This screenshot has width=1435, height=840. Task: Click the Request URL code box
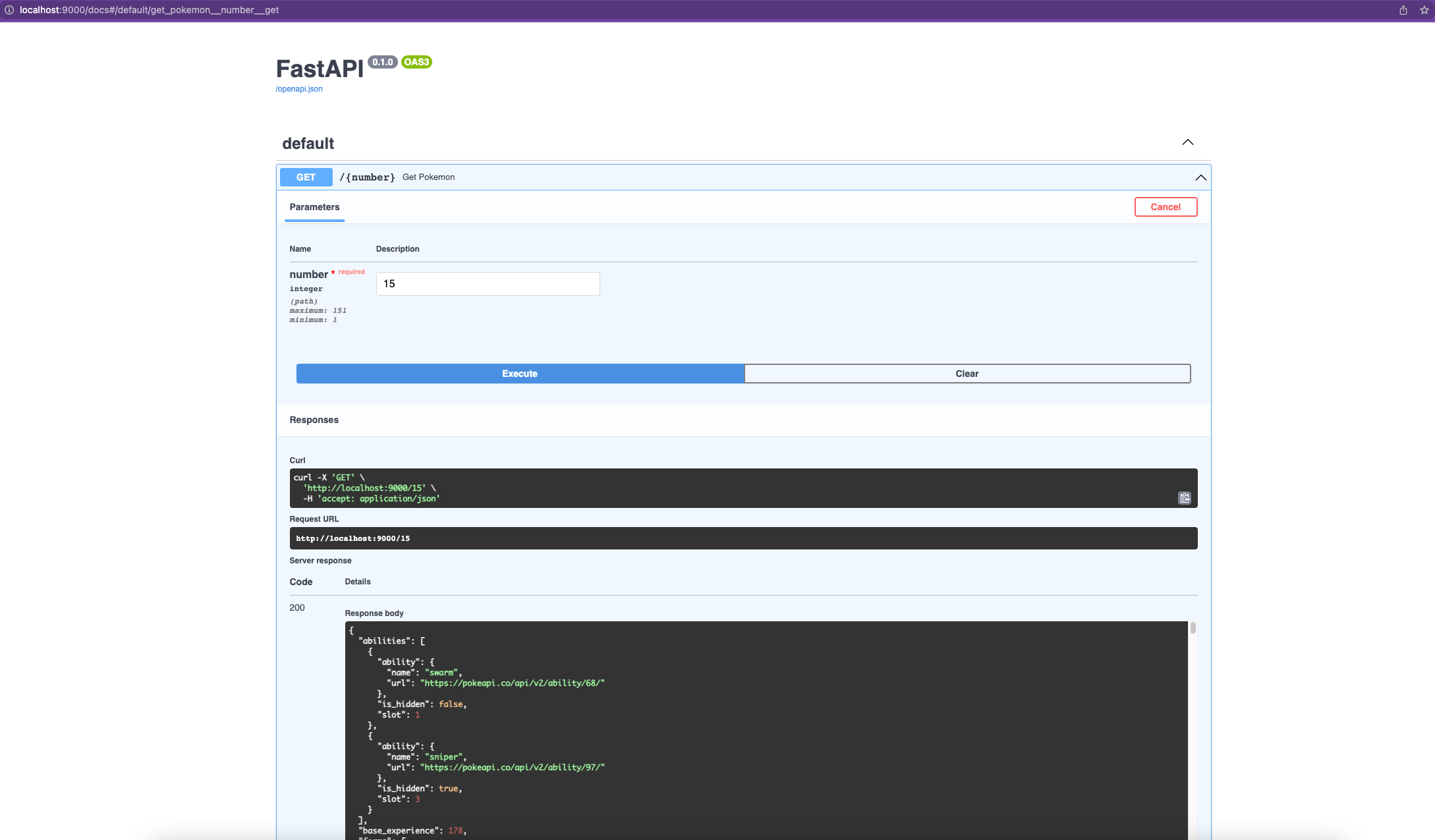pyautogui.click(x=743, y=538)
